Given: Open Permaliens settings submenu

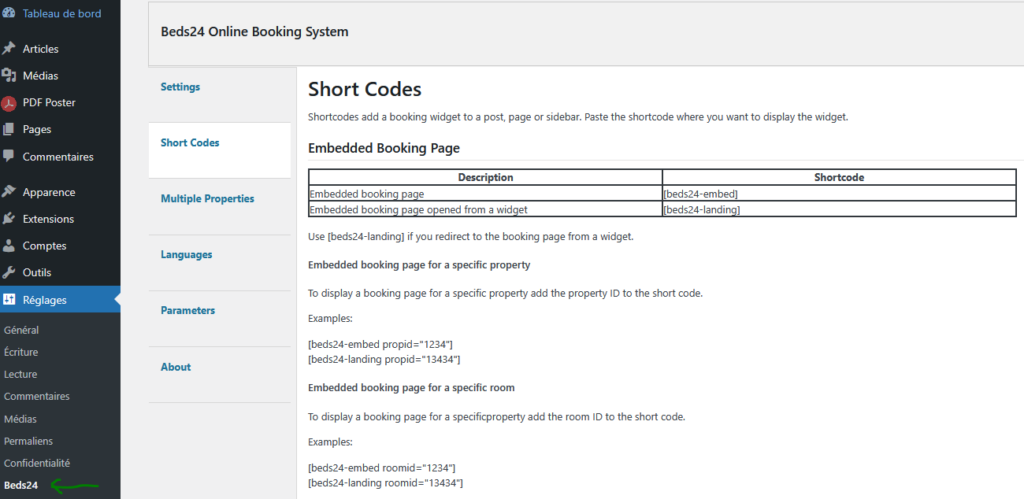Looking at the screenshot, I should [x=28, y=441].
